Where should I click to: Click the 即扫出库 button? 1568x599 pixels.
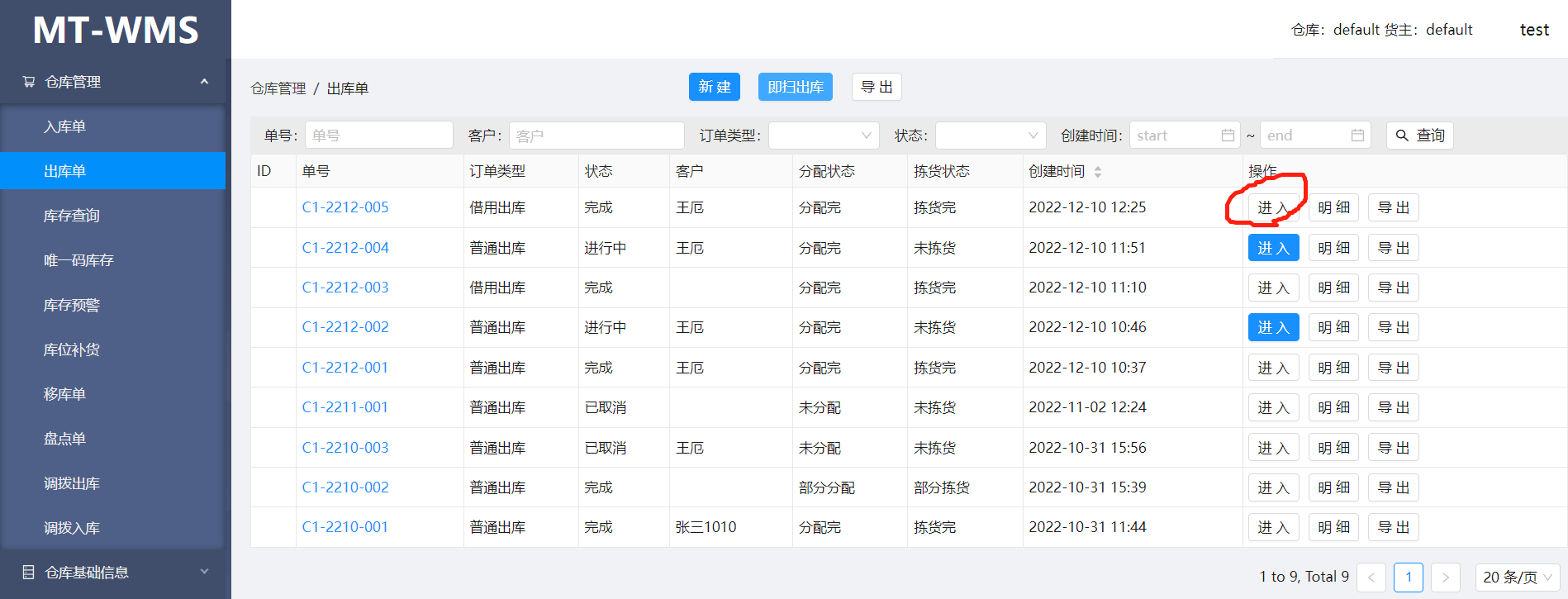(x=796, y=87)
